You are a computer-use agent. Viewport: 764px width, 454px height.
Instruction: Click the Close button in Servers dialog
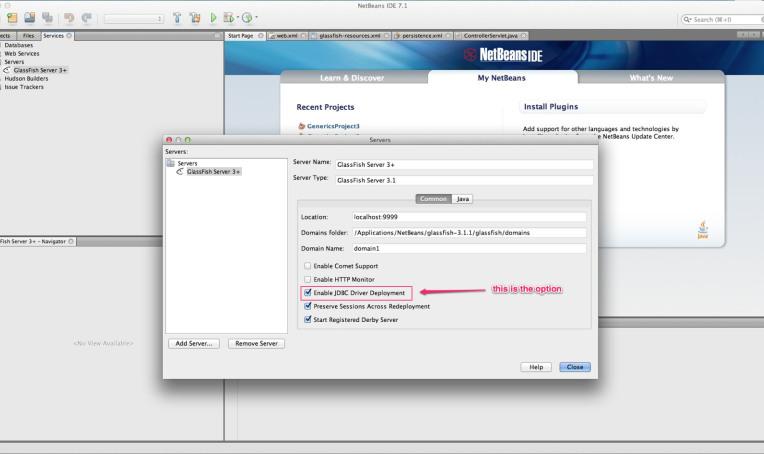[575, 367]
